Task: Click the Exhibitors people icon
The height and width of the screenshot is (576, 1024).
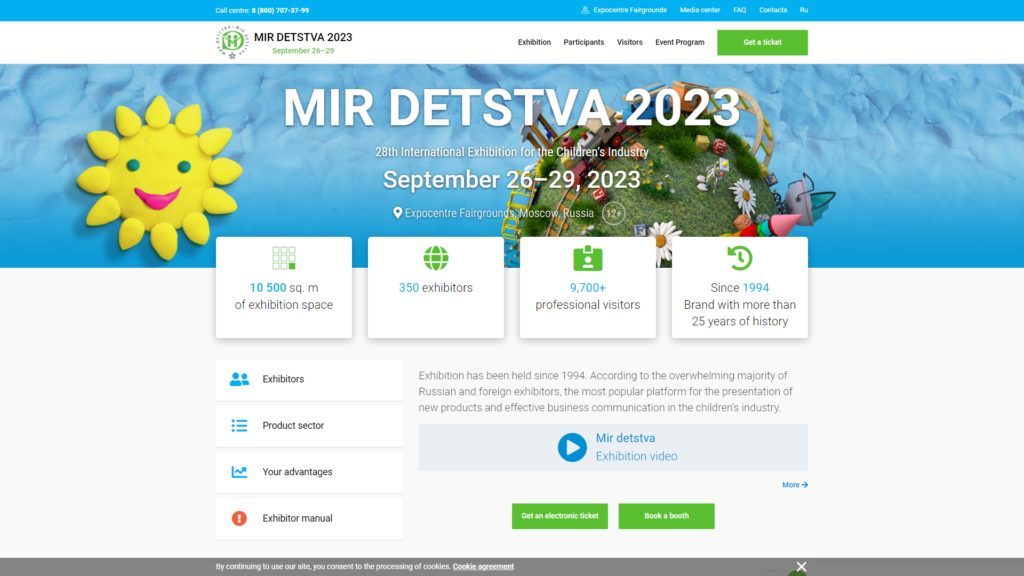Action: [239, 379]
